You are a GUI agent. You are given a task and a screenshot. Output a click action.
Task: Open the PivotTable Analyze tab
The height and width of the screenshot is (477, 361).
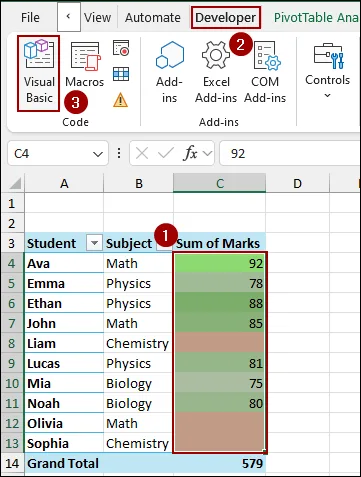point(316,17)
